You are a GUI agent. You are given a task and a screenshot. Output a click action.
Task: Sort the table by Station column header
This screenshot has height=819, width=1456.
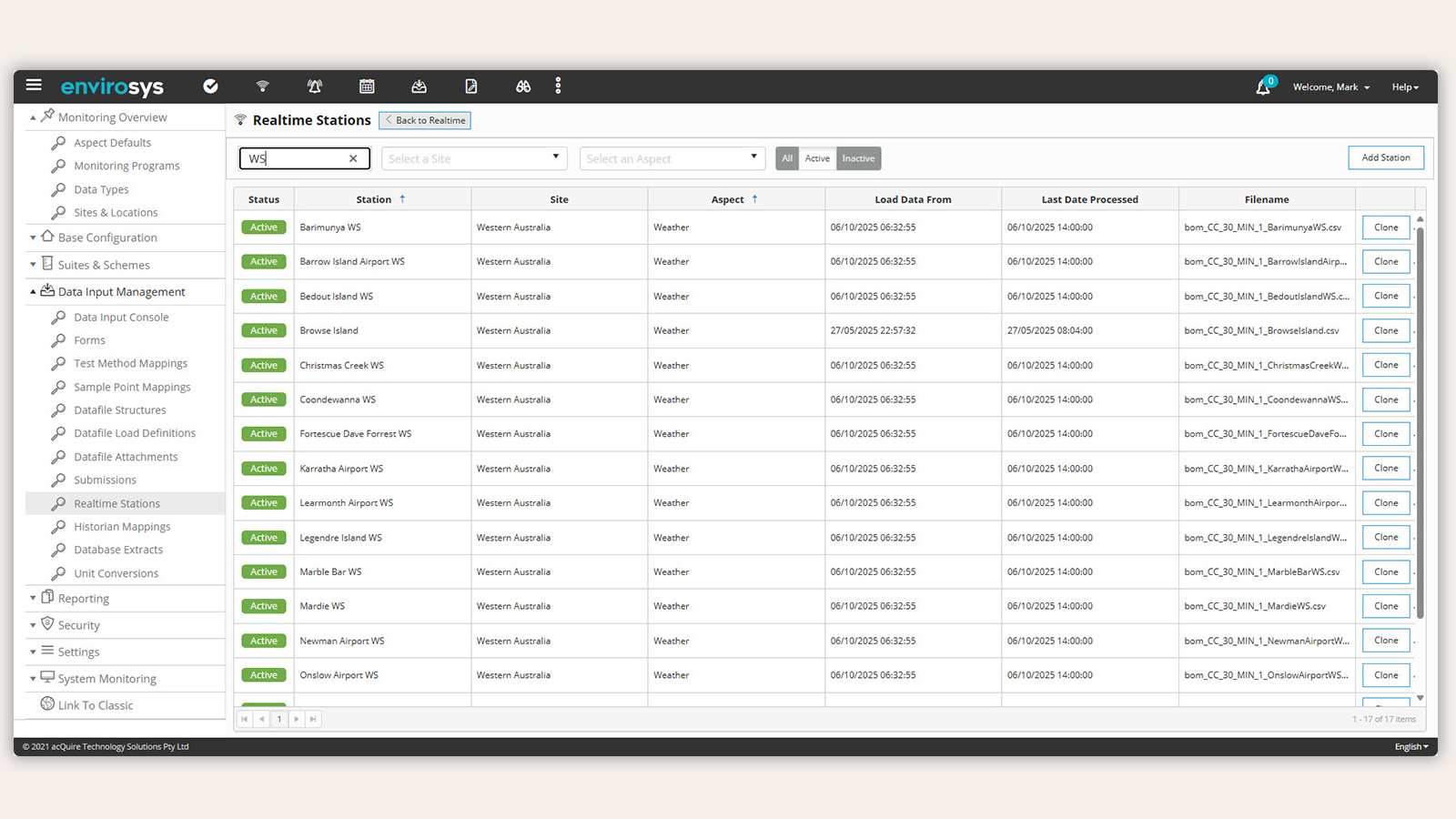tap(374, 199)
